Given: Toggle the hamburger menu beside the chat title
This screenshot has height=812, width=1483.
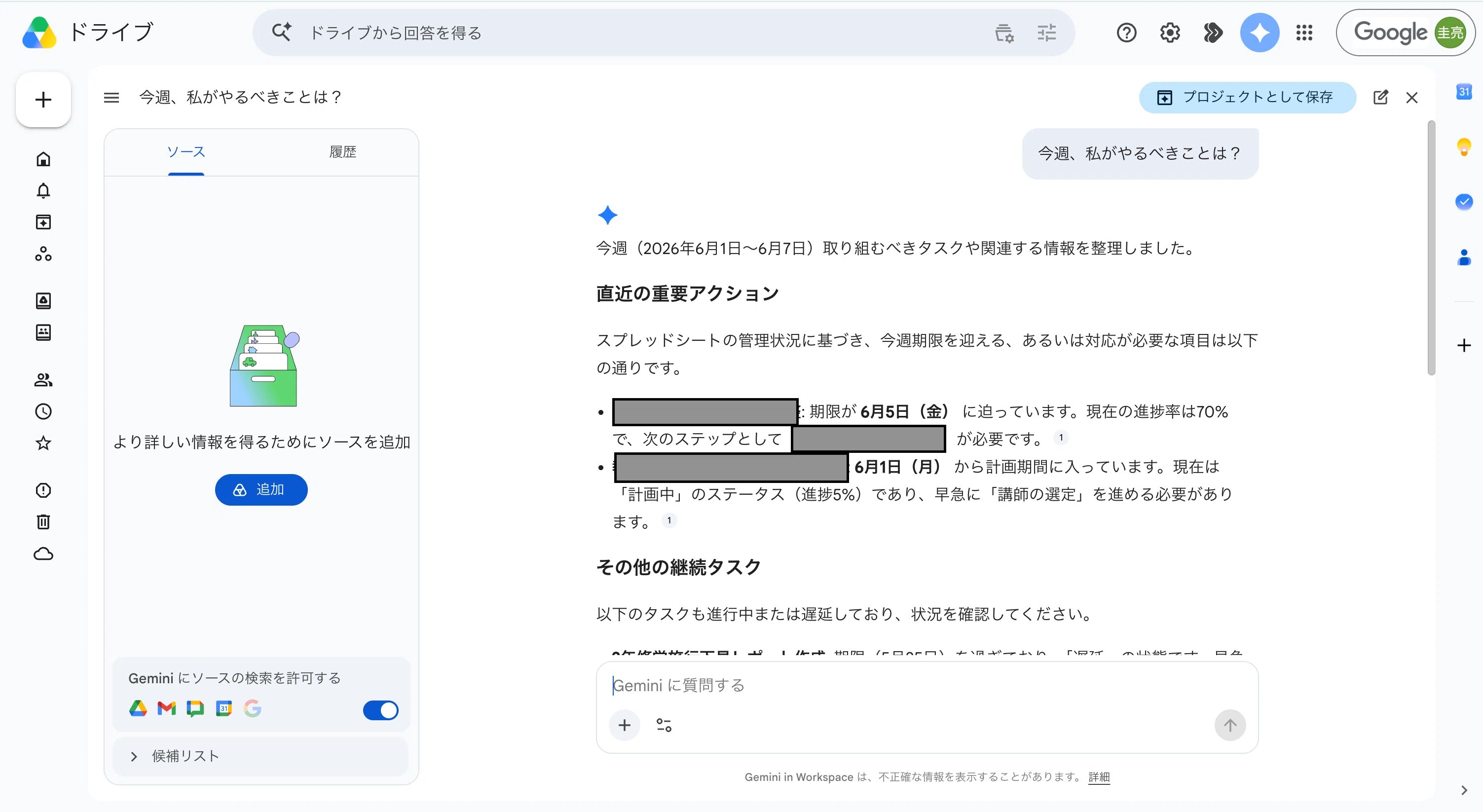Looking at the screenshot, I should pos(111,98).
